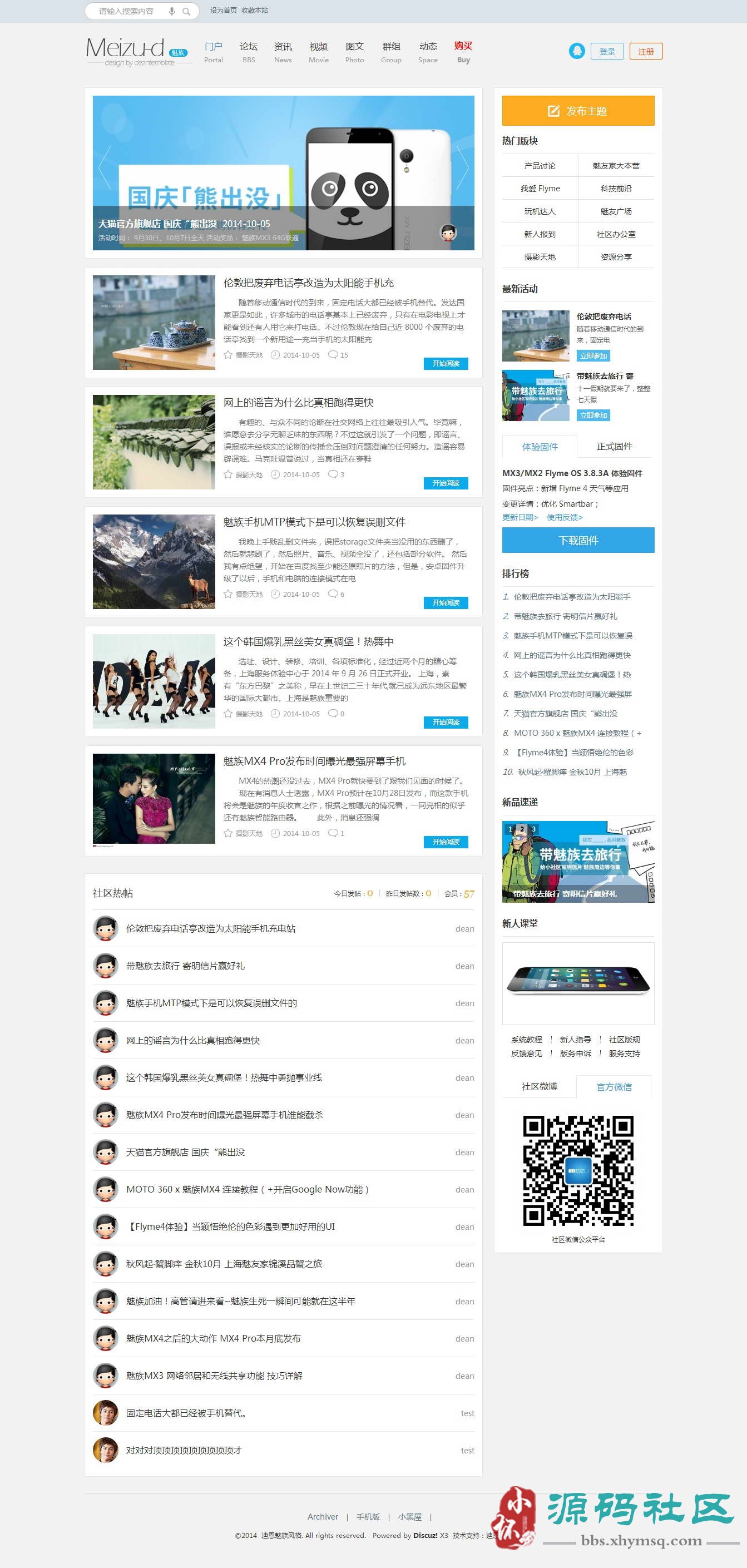Click the 更新日期> link
Viewport: 747px width, 1568px height.
(x=520, y=517)
